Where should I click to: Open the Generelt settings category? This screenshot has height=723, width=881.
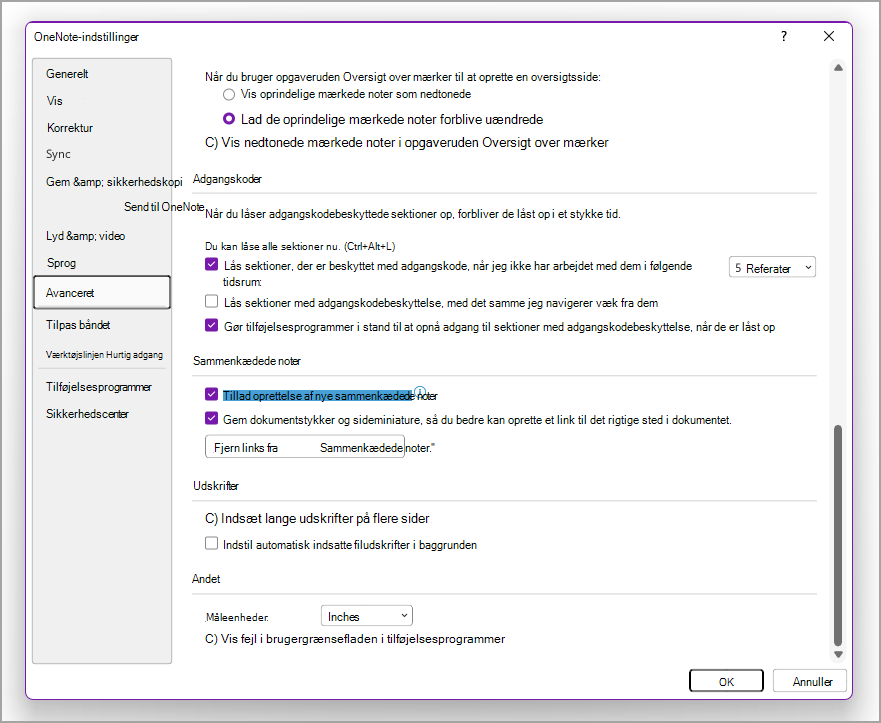(x=67, y=74)
